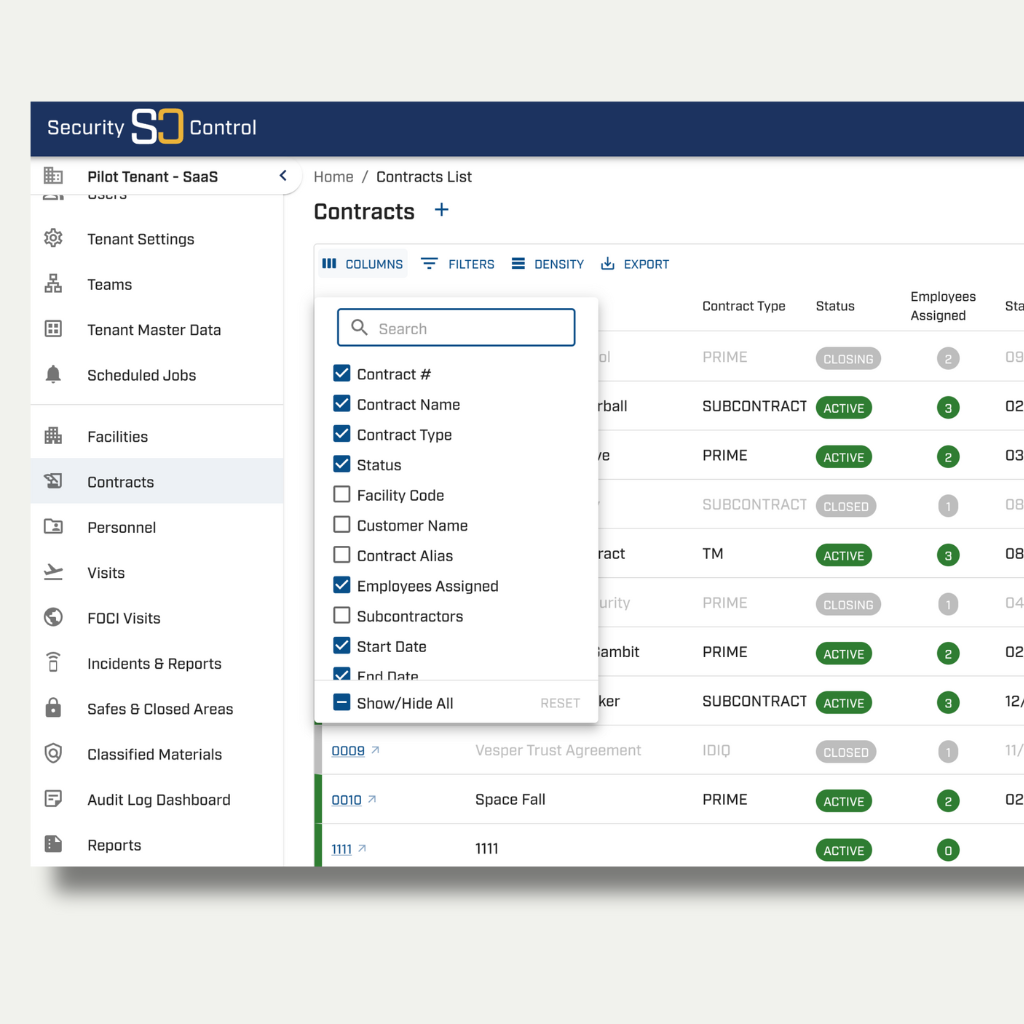Open the Export menu
Viewport: 1024px width, 1024px height.
pos(635,264)
